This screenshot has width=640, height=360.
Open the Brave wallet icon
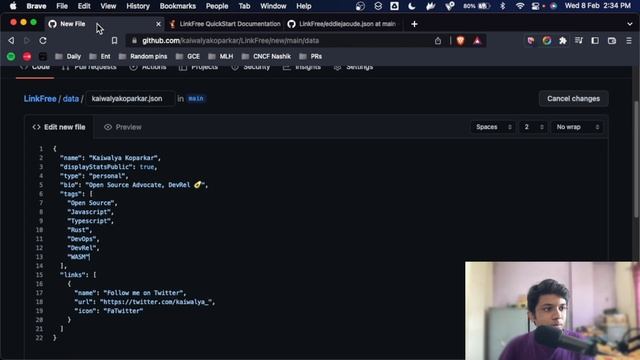click(x=611, y=40)
